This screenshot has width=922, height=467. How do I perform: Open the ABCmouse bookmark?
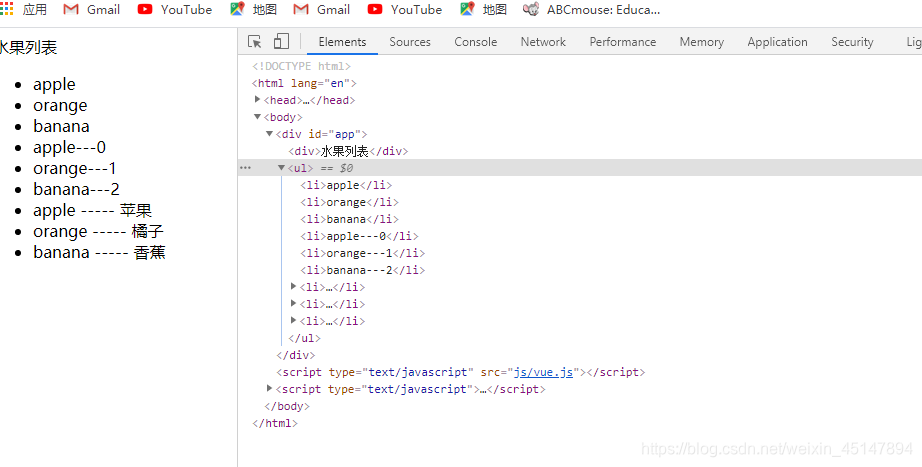point(591,9)
